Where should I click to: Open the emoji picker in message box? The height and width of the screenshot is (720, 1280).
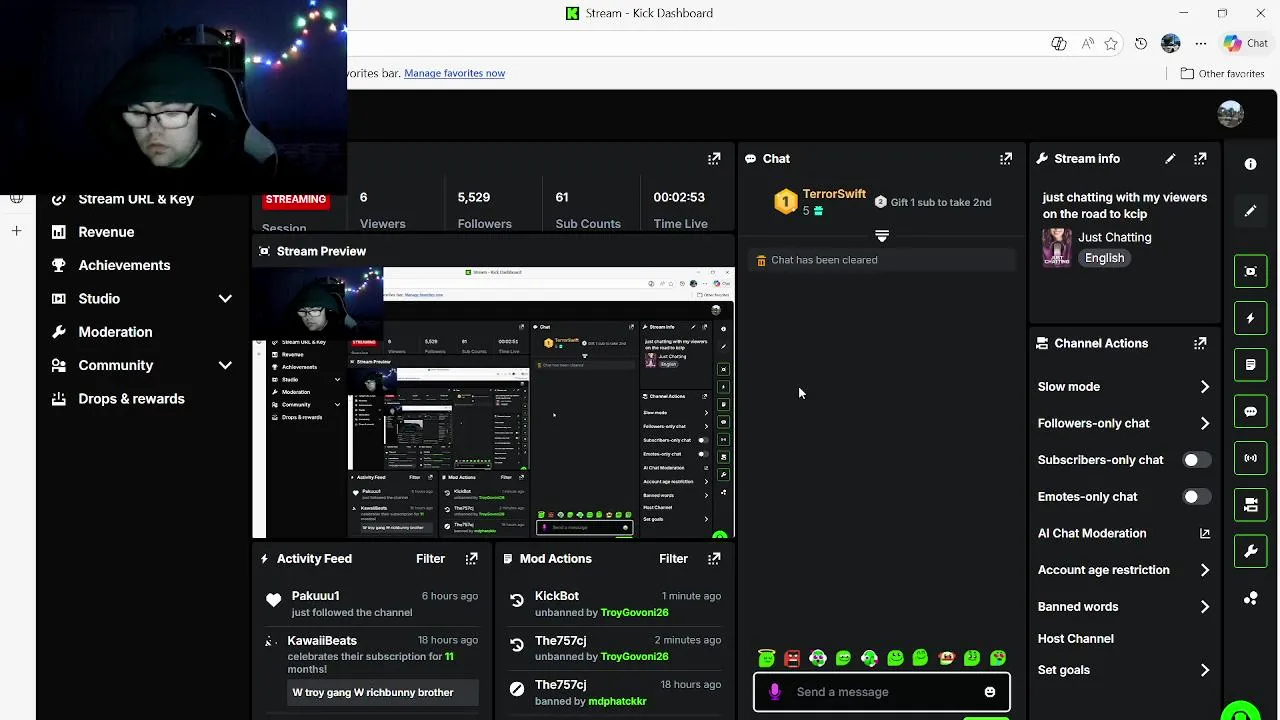tap(990, 692)
